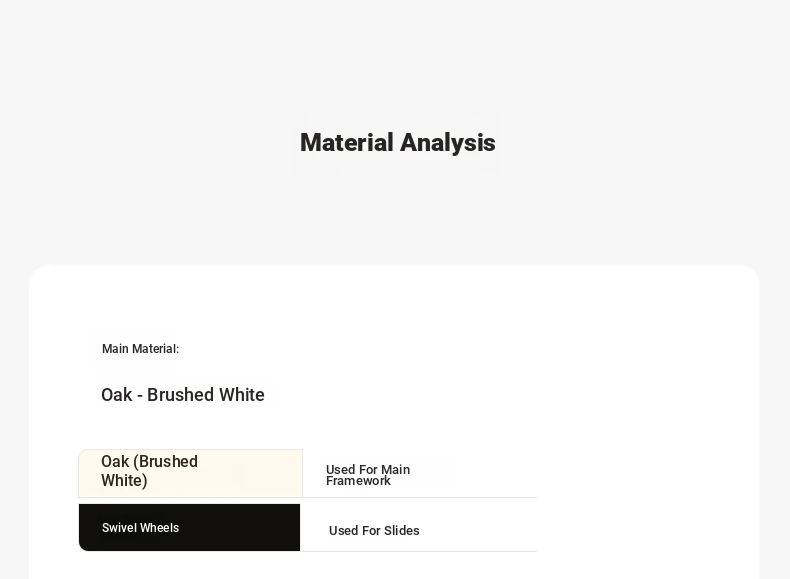790x579 pixels.
Task: Click the Oak (Brushed White) label text
Action: pyautogui.click(x=149, y=471)
